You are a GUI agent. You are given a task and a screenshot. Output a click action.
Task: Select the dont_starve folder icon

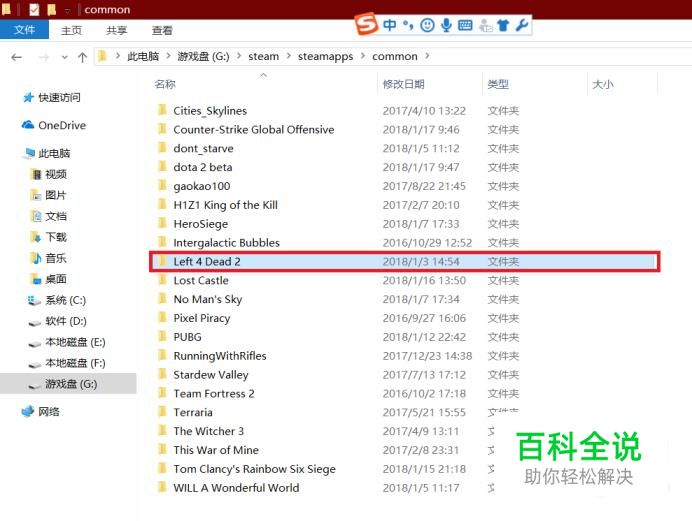tap(162, 148)
